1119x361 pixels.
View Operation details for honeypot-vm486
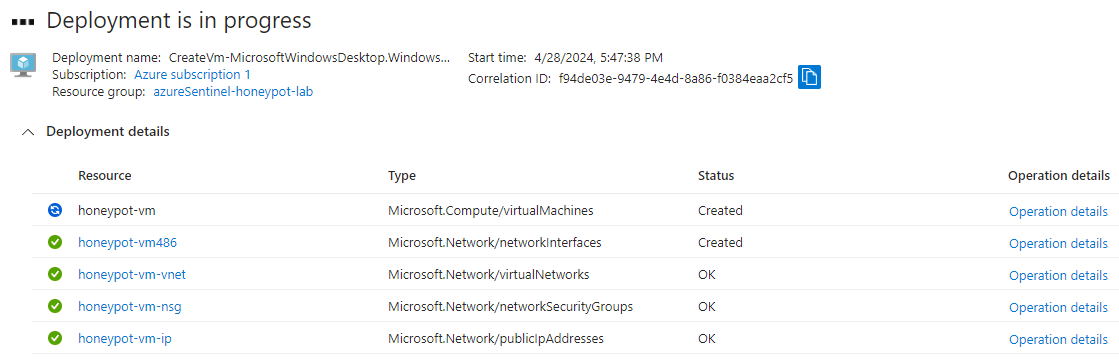coord(1058,244)
